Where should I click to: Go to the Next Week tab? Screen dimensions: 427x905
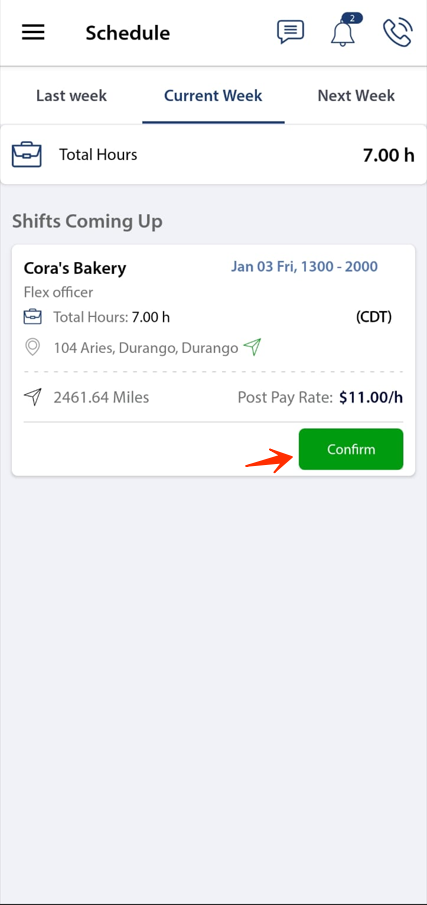pos(356,96)
